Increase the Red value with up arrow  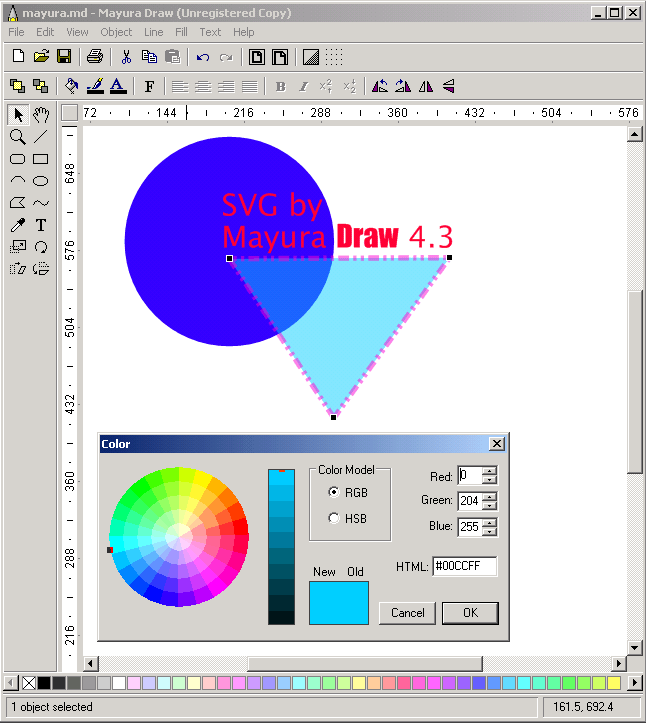[490, 471]
